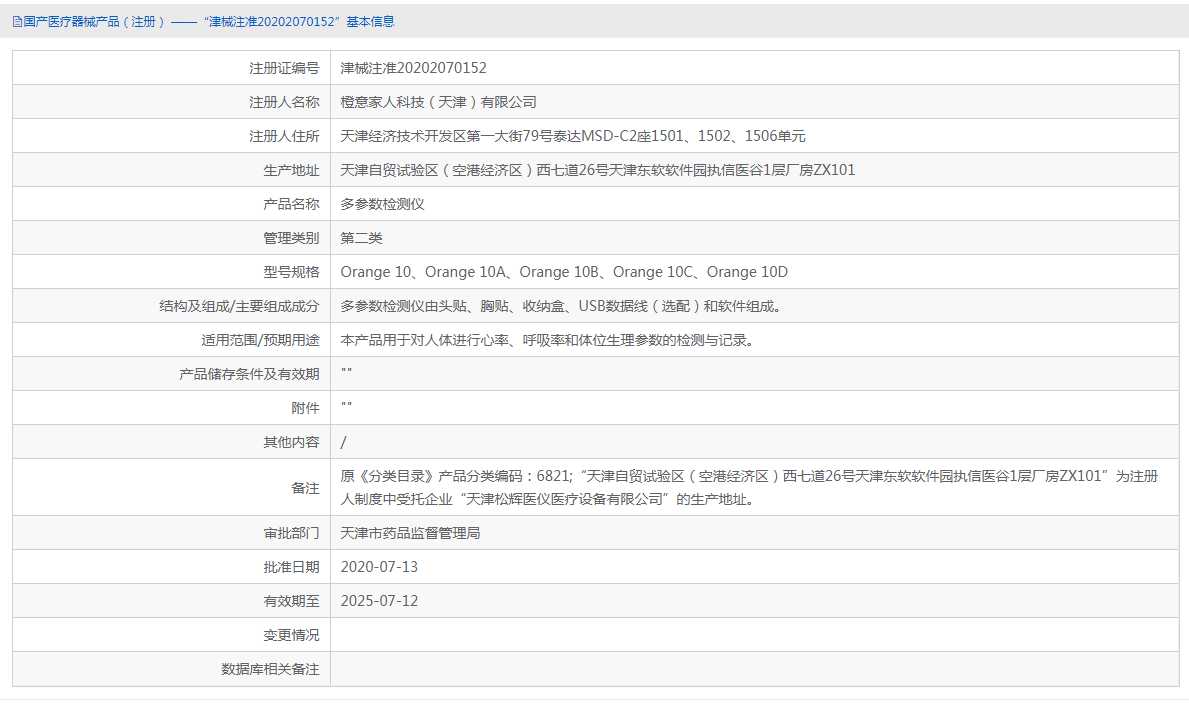Select the 审批部门 label

tap(291, 533)
